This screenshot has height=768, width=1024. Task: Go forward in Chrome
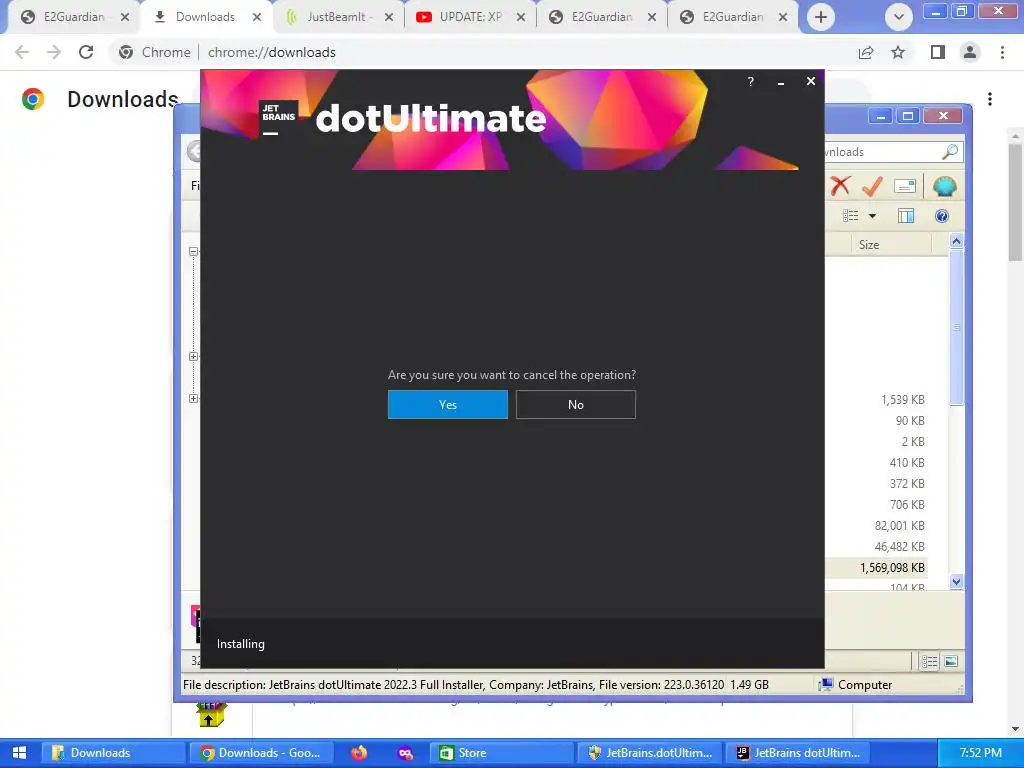[x=54, y=52]
